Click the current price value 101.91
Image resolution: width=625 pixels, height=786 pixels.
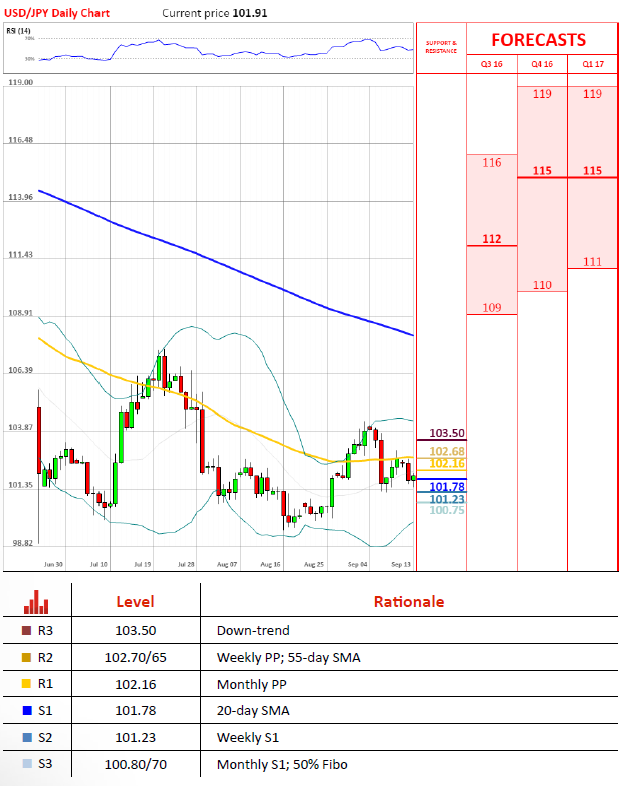pos(250,13)
